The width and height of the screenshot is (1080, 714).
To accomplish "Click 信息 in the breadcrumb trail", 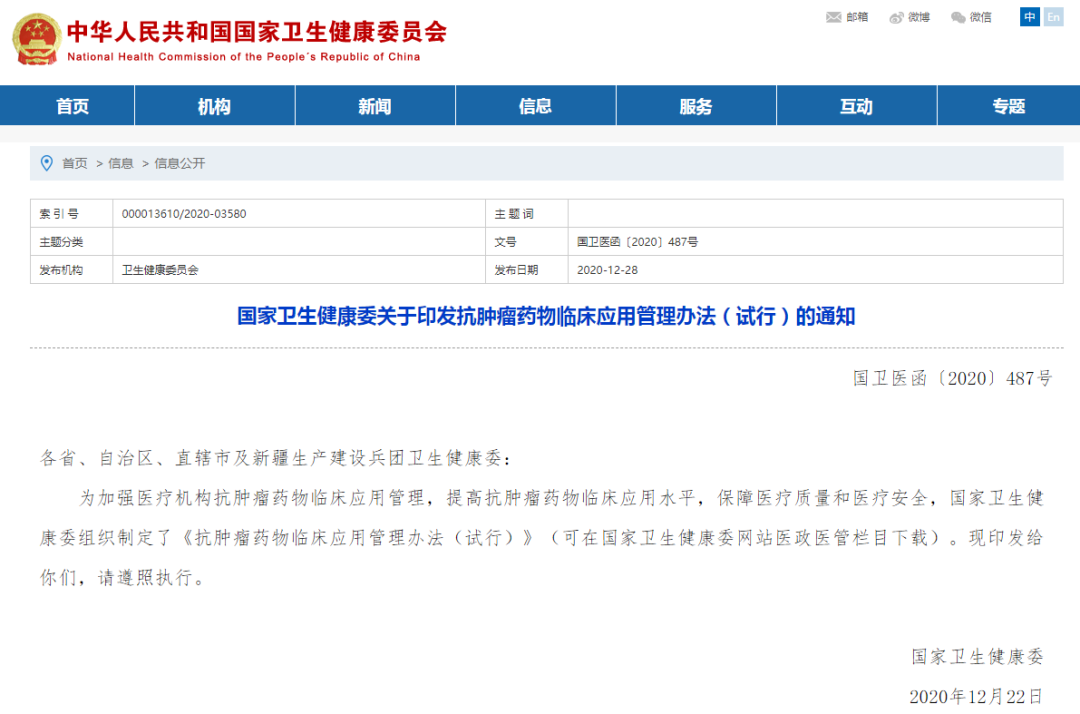I will coord(121,163).
